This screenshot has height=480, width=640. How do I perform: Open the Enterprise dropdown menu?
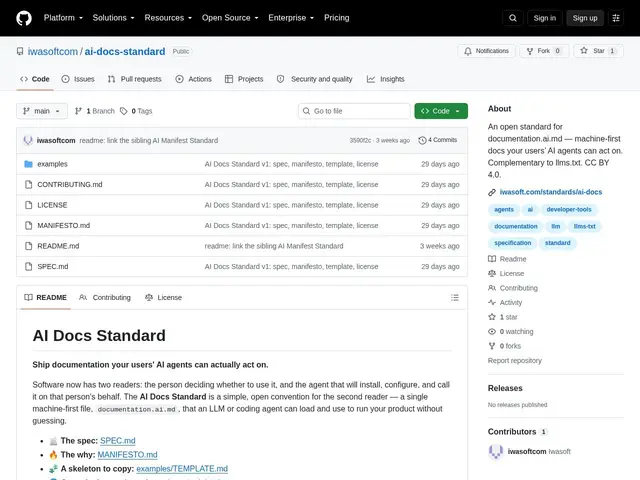click(291, 18)
